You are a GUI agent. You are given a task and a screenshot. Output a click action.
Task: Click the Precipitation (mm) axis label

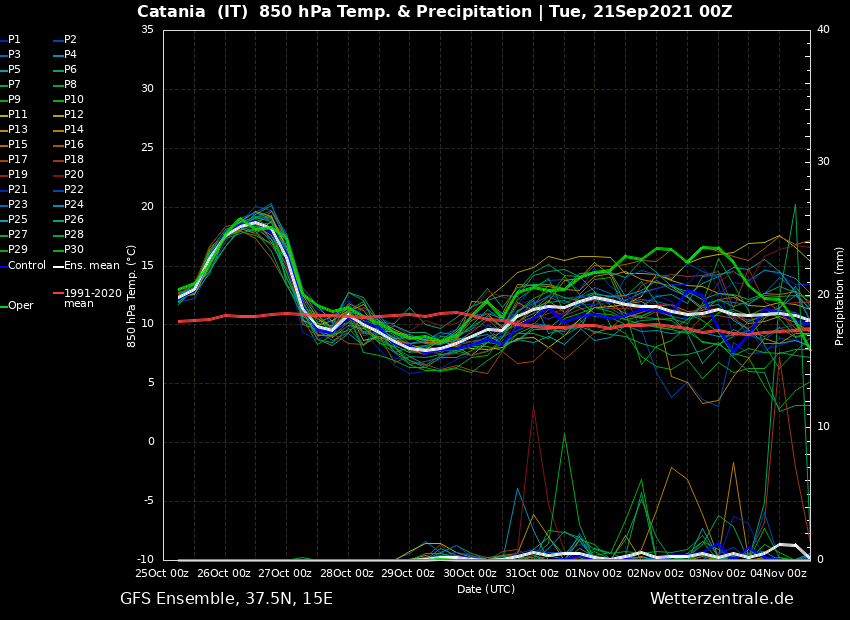[840, 296]
